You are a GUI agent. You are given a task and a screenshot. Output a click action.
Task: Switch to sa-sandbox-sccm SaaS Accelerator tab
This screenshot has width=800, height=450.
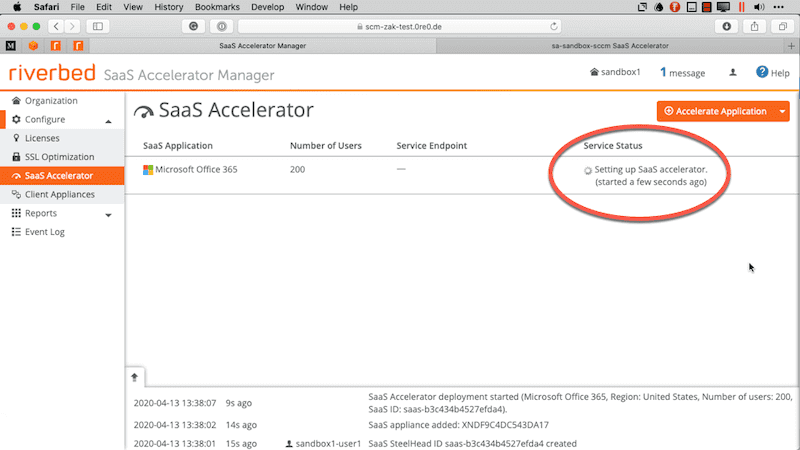(x=610, y=45)
